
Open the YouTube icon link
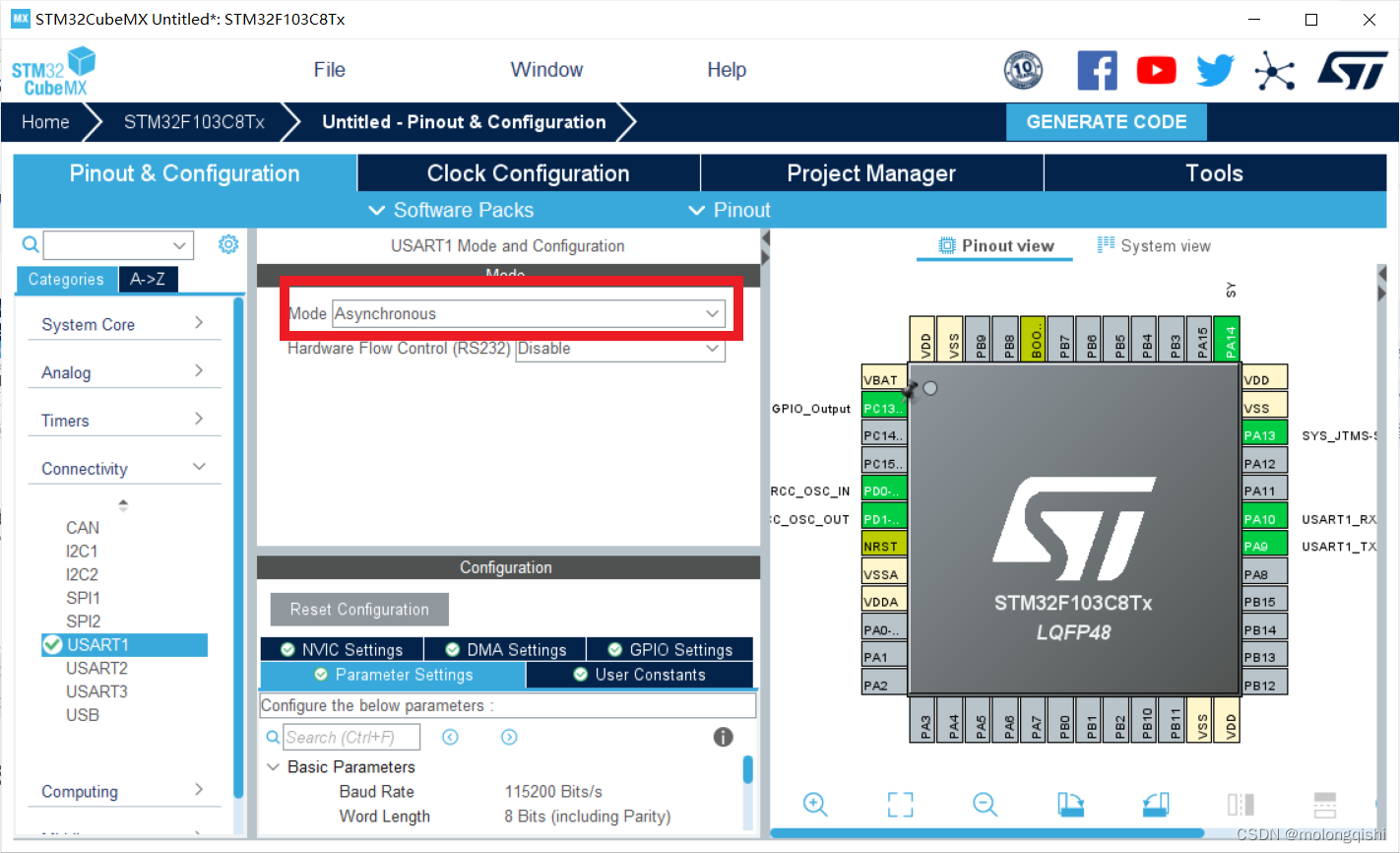pyautogui.click(x=1157, y=71)
